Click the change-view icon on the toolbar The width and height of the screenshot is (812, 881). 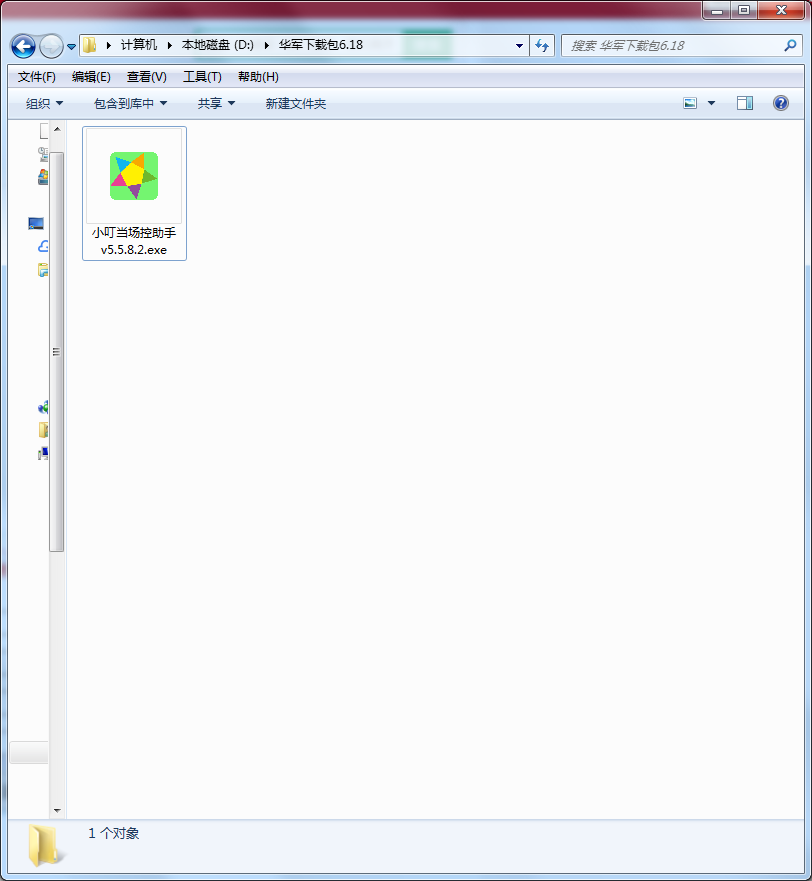pyautogui.click(x=690, y=103)
